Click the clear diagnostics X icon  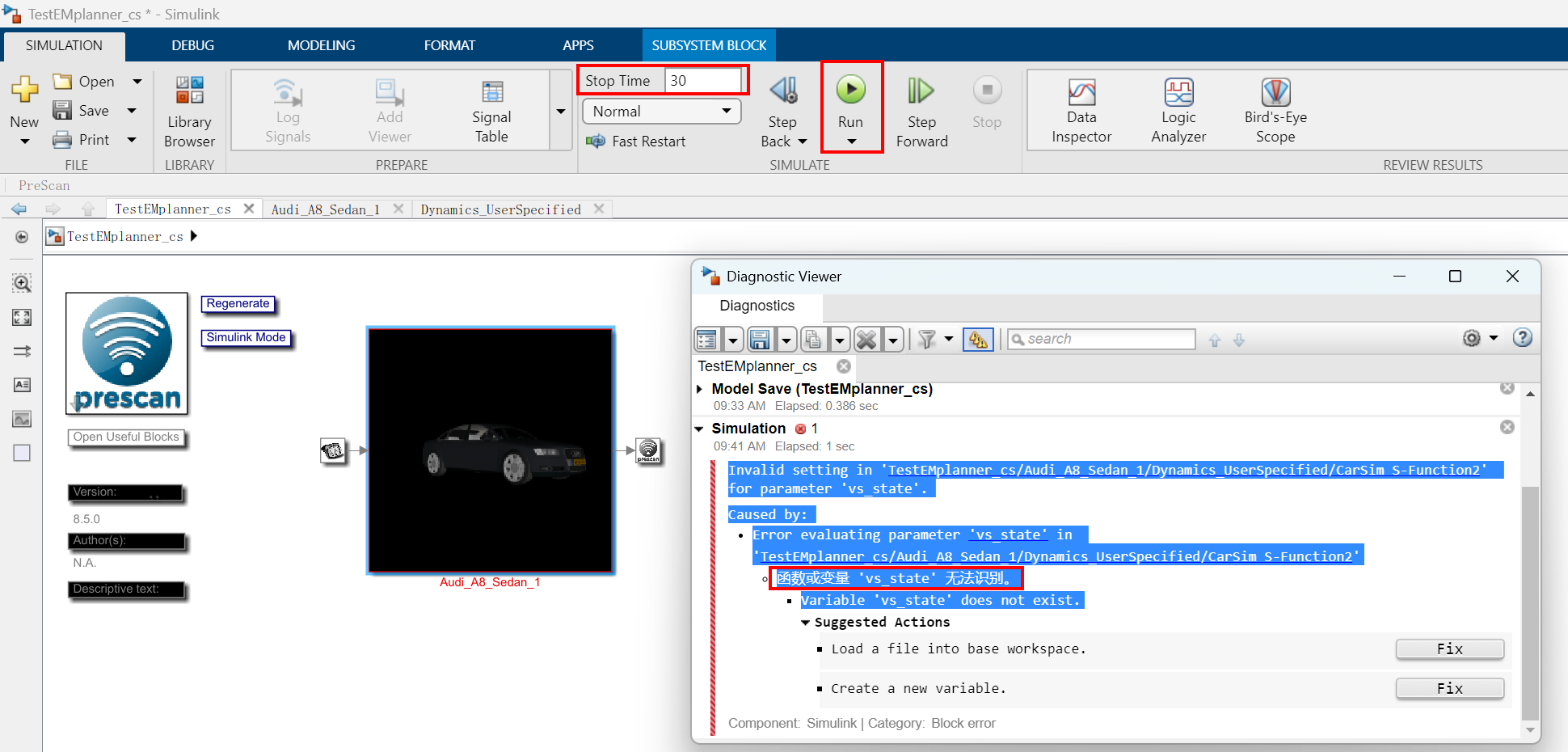coord(866,340)
